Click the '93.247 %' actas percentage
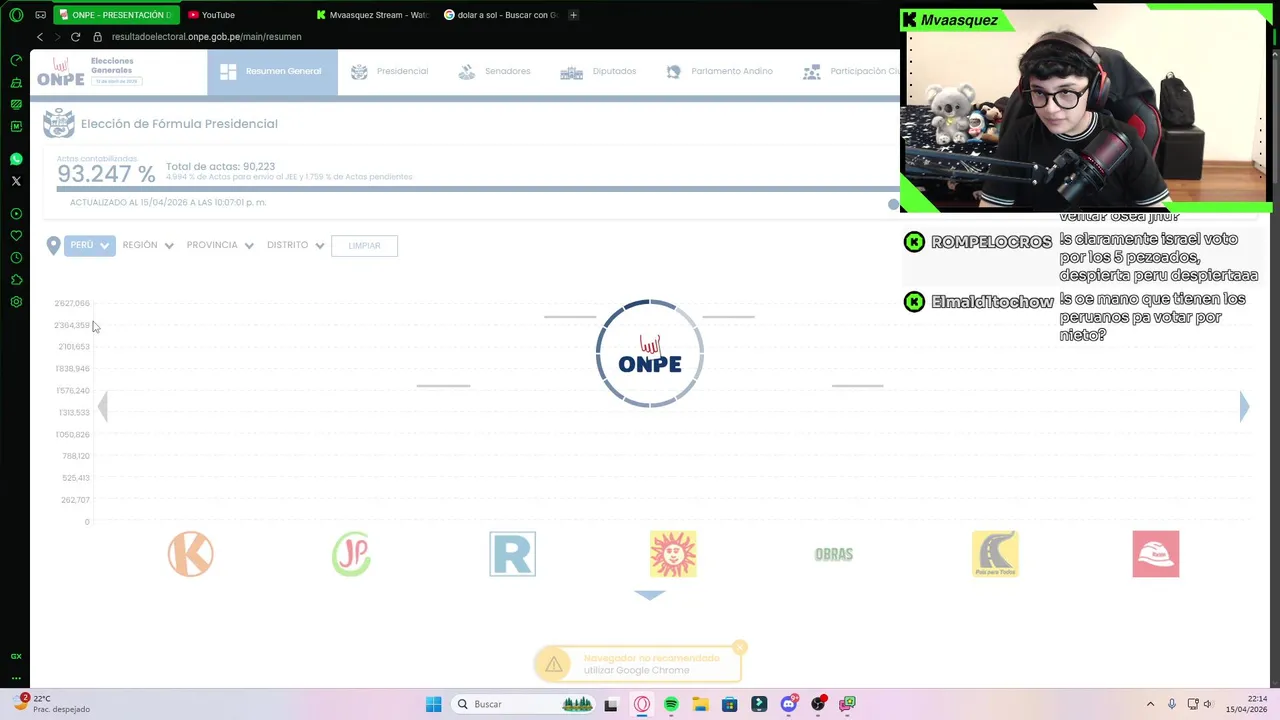The image size is (1280, 720). click(106, 174)
